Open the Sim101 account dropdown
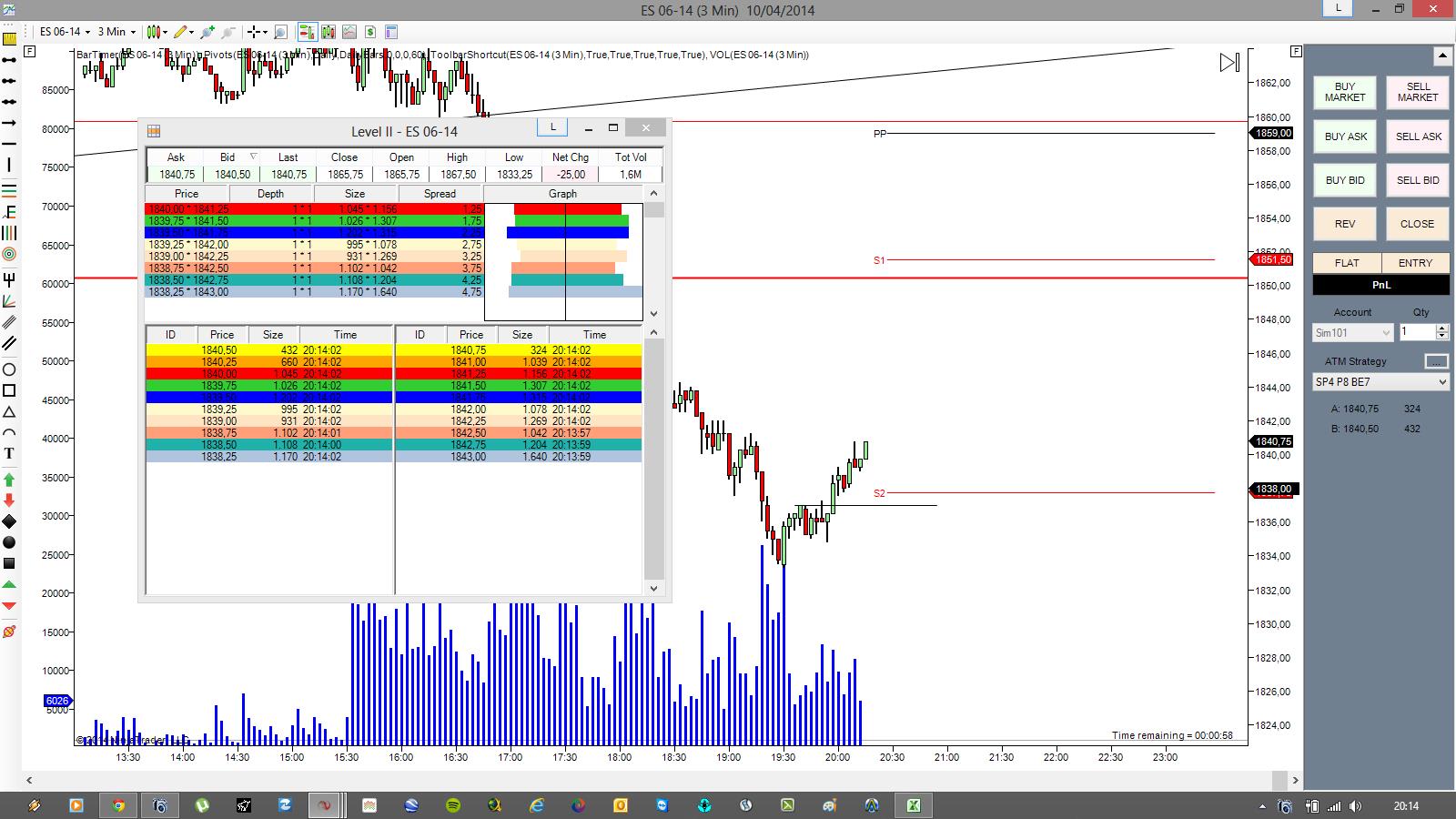Screen dimensions: 1456x819 tap(1352, 333)
